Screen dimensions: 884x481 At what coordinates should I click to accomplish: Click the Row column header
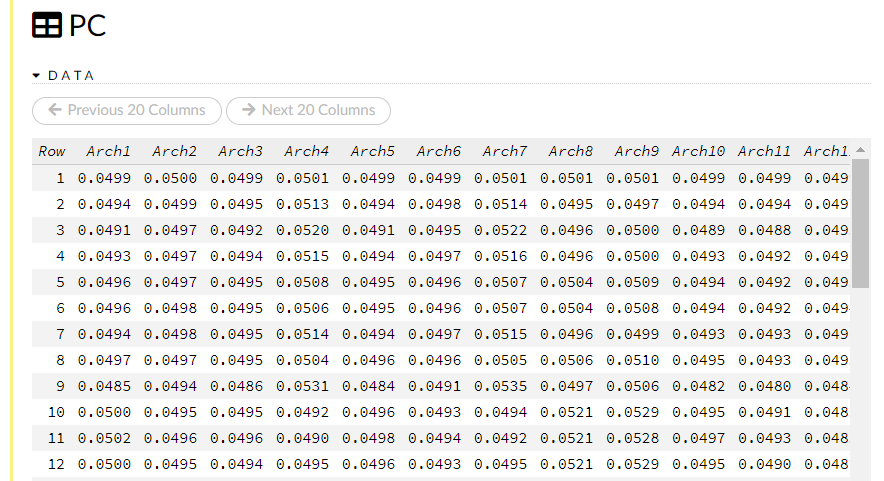pos(52,151)
